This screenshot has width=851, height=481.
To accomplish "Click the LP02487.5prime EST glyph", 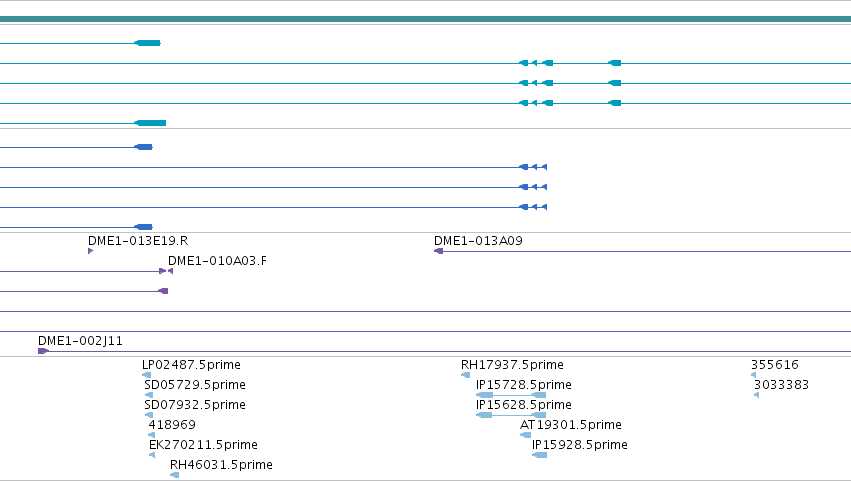I will click(x=147, y=375).
